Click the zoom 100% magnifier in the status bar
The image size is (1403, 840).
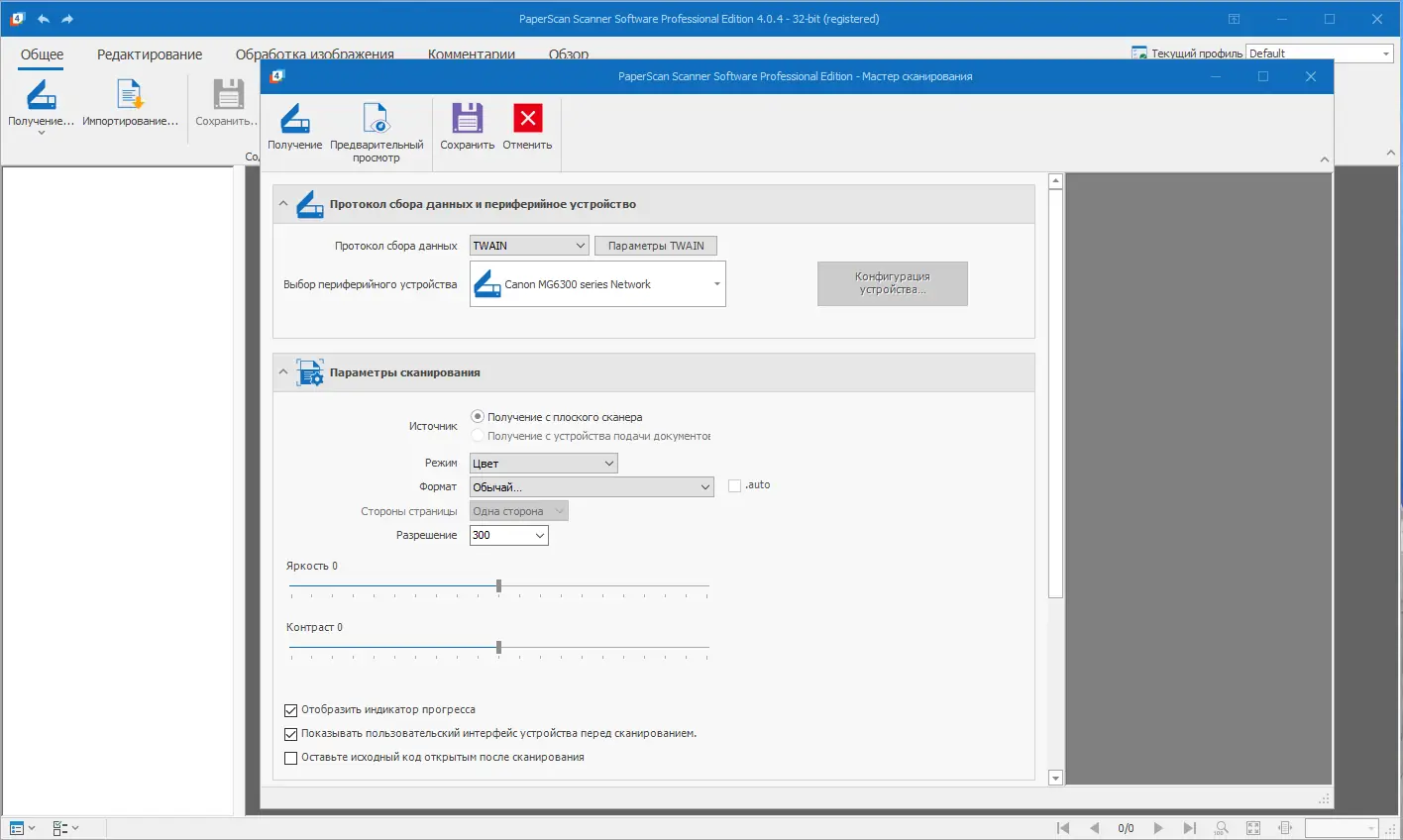click(1222, 828)
